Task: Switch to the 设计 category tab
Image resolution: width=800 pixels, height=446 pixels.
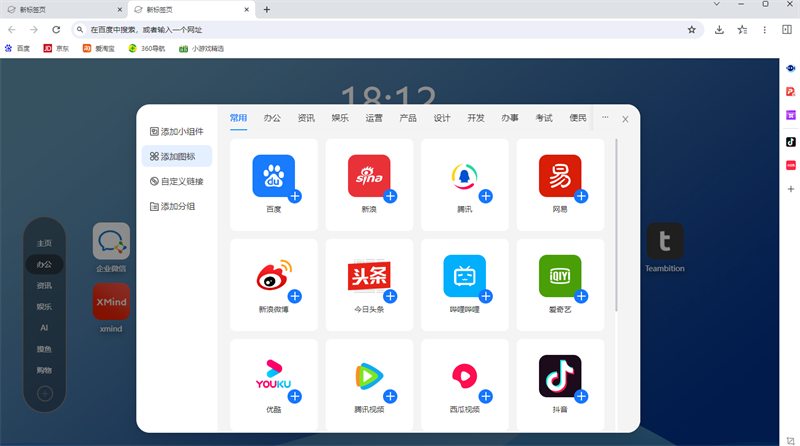Action: (442, 118)
